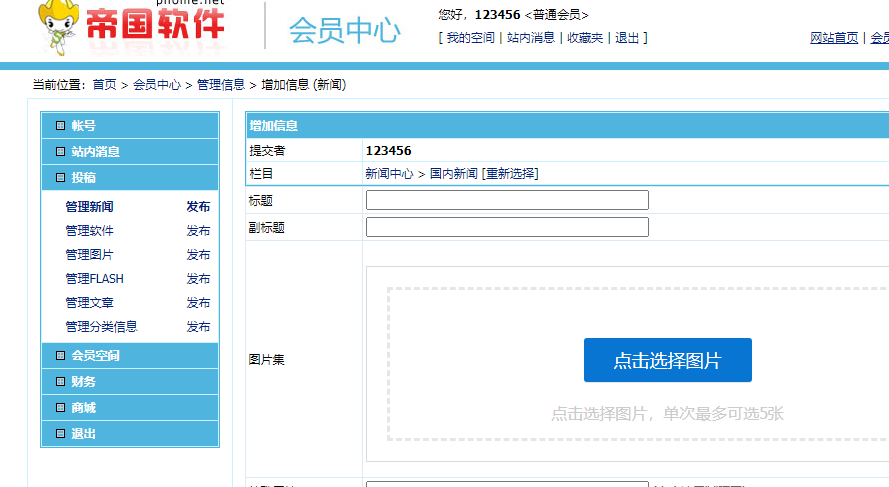Click square icon beside 商城
This screenshot has height=487, width=889.
coord(61,408)
